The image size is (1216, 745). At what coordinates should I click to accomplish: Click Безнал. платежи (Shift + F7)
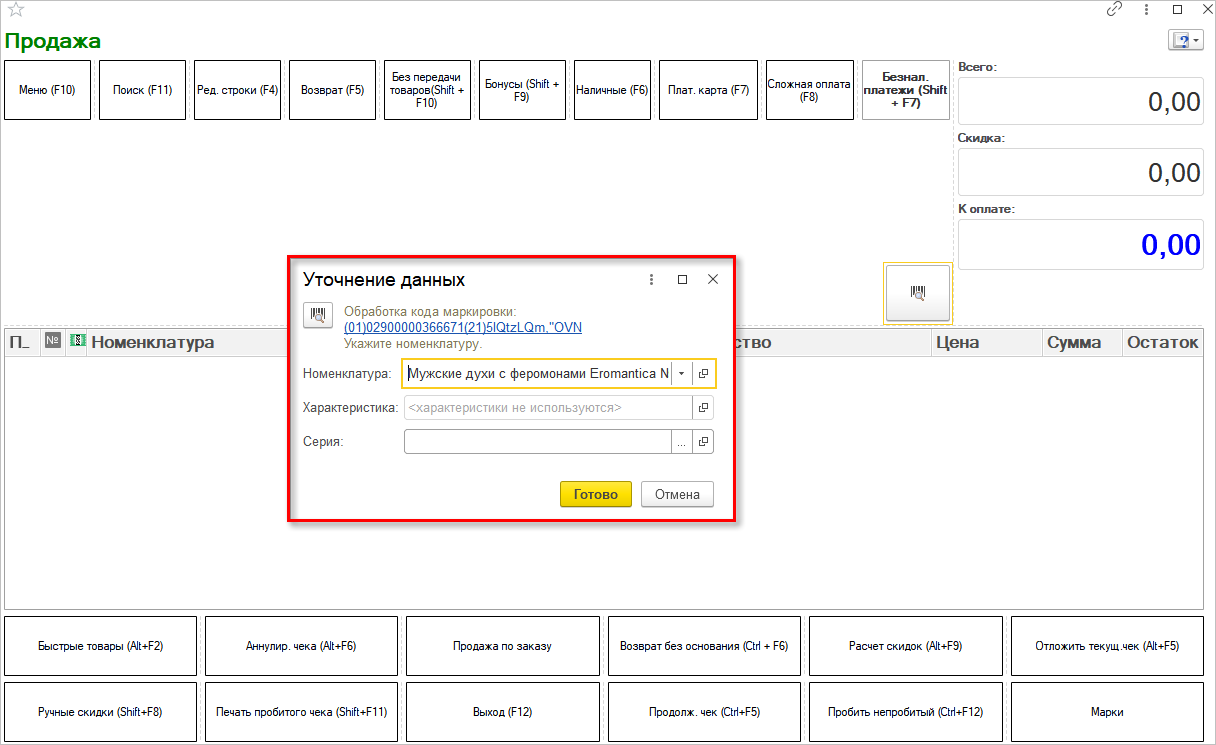(906, 90)
